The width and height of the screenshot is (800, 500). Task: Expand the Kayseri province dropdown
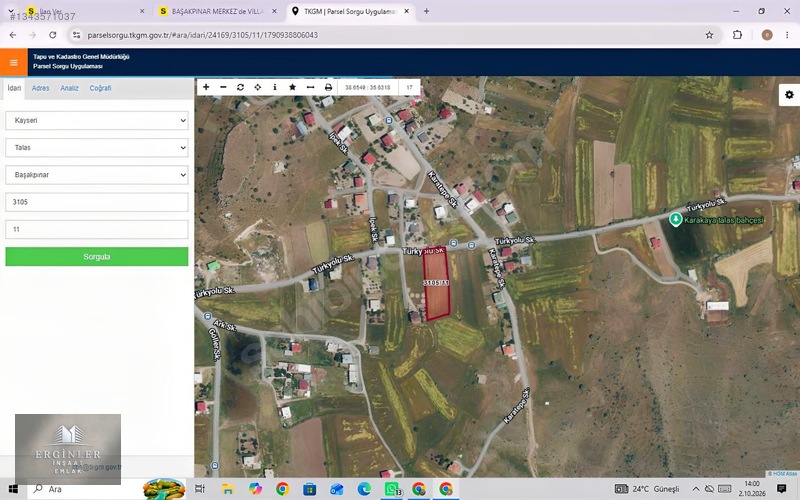tap(97, 120)
